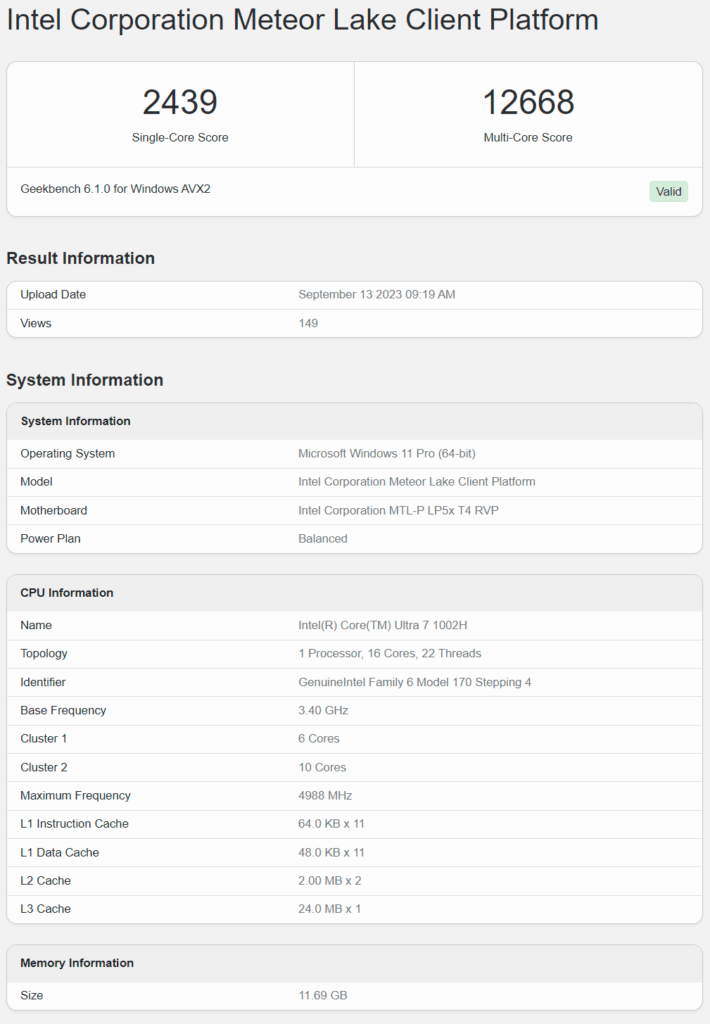Image resolution: width=710 pixels, height=1024 pixels.
Task: Select the 2.00 MB x 2 value
Action: click(x=330, y=881)
